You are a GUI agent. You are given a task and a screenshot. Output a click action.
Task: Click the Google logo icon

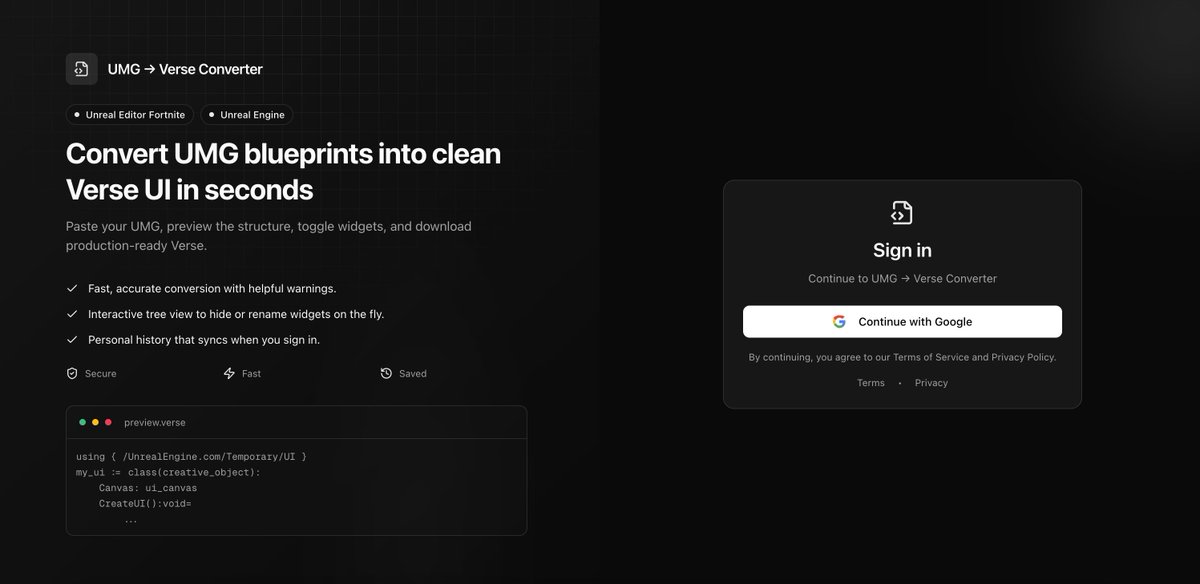839,322
